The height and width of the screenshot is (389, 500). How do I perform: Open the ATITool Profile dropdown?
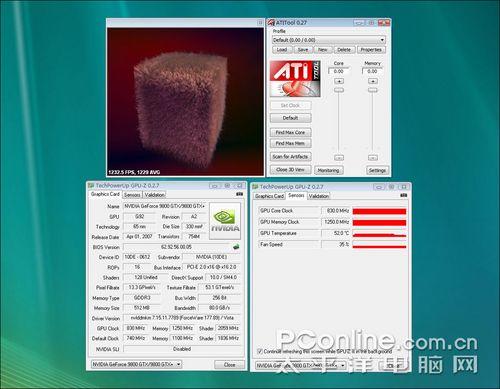click(329, 40)
